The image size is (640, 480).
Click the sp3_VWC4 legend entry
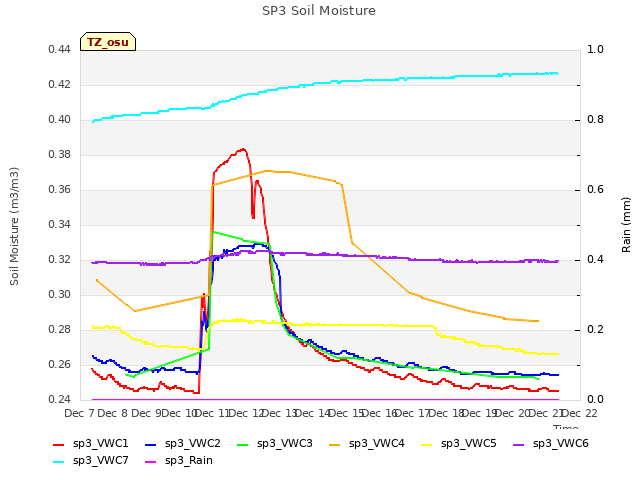tap(367, 444)
